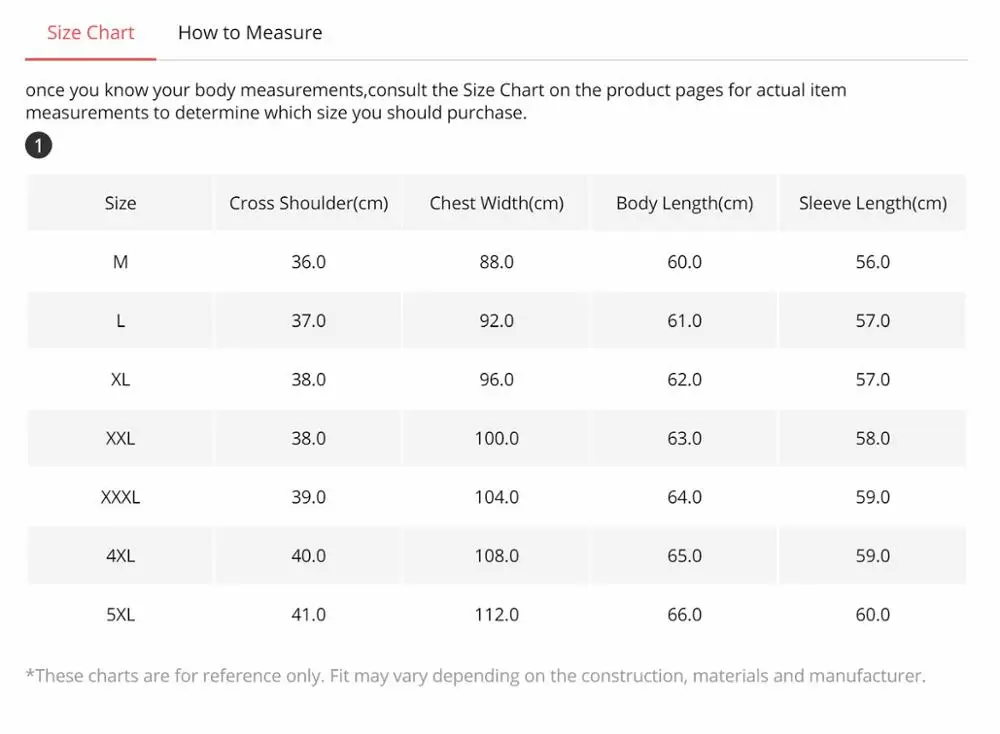This screenshot has height=734, width=1000.
Task: Open the How to Measure tab
Action: (x=250, y=33)
